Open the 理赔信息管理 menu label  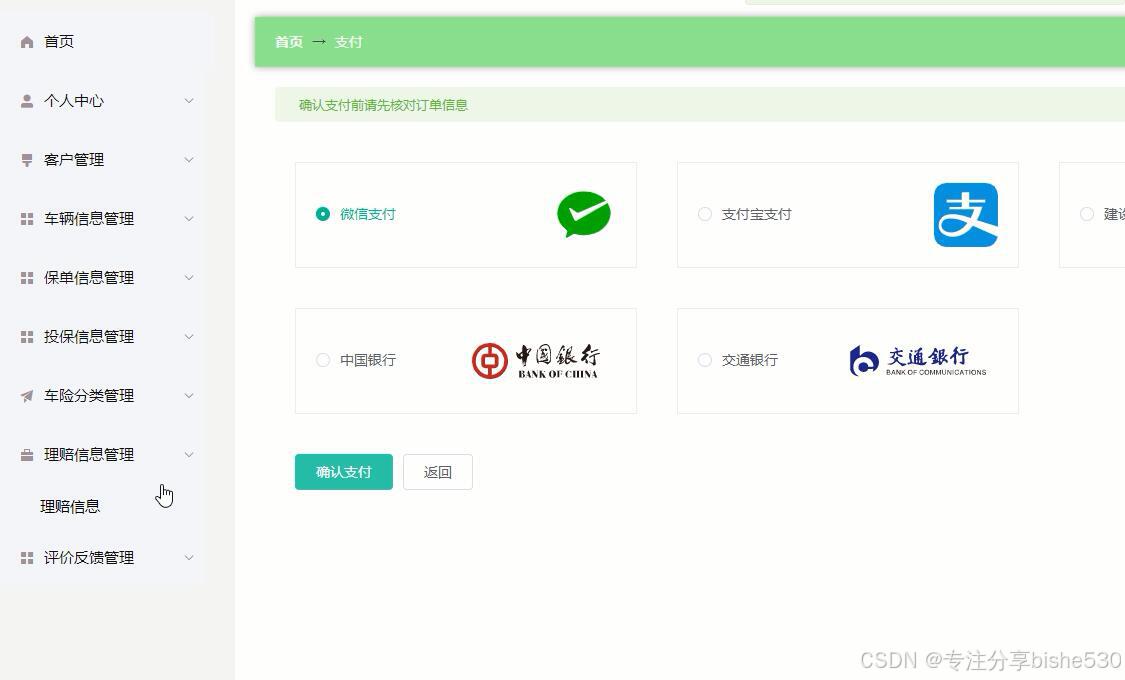coord(89,455)
